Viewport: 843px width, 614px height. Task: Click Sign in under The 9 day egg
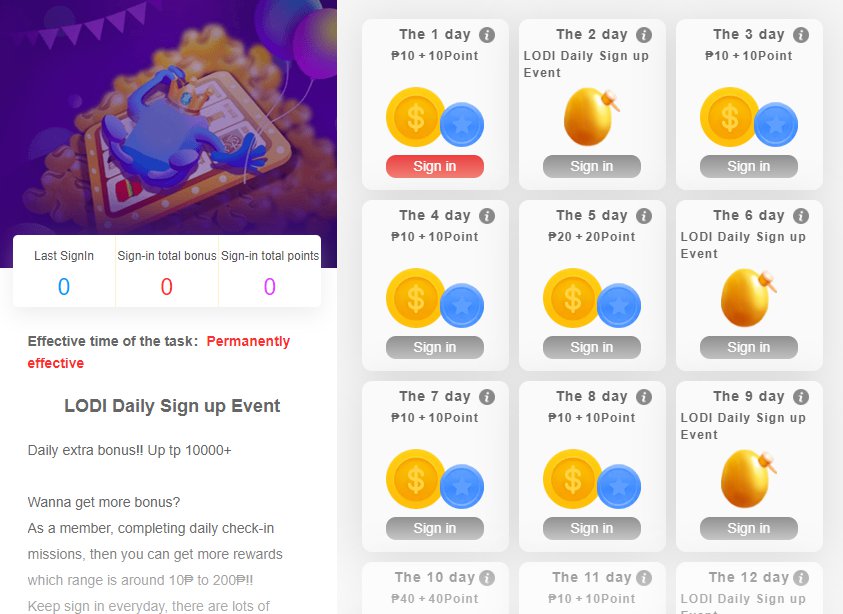pyautogui.click(x=748, y=529)
